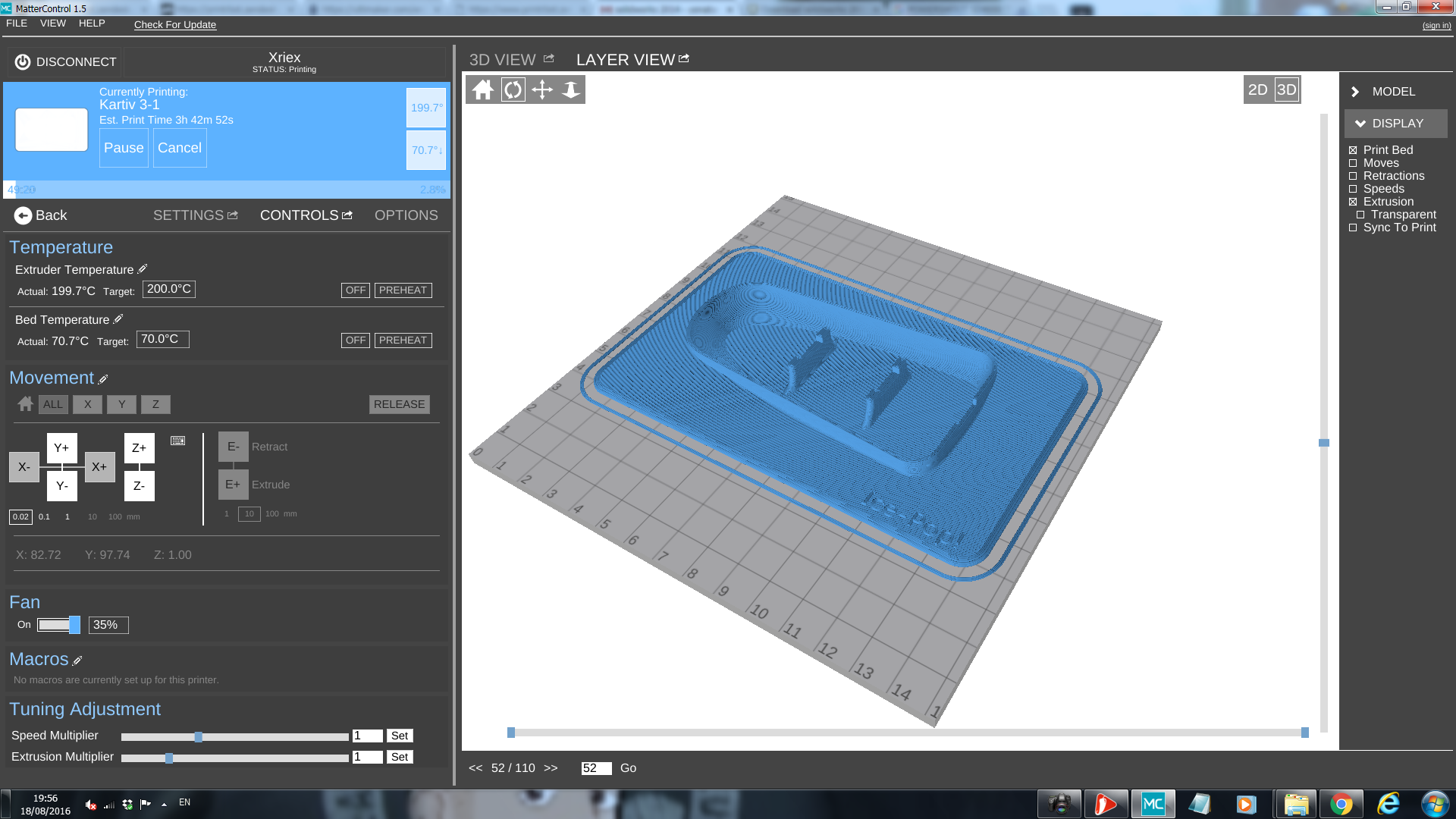
Task: Click the home axes icon in Movement
Action: (25, 404)
